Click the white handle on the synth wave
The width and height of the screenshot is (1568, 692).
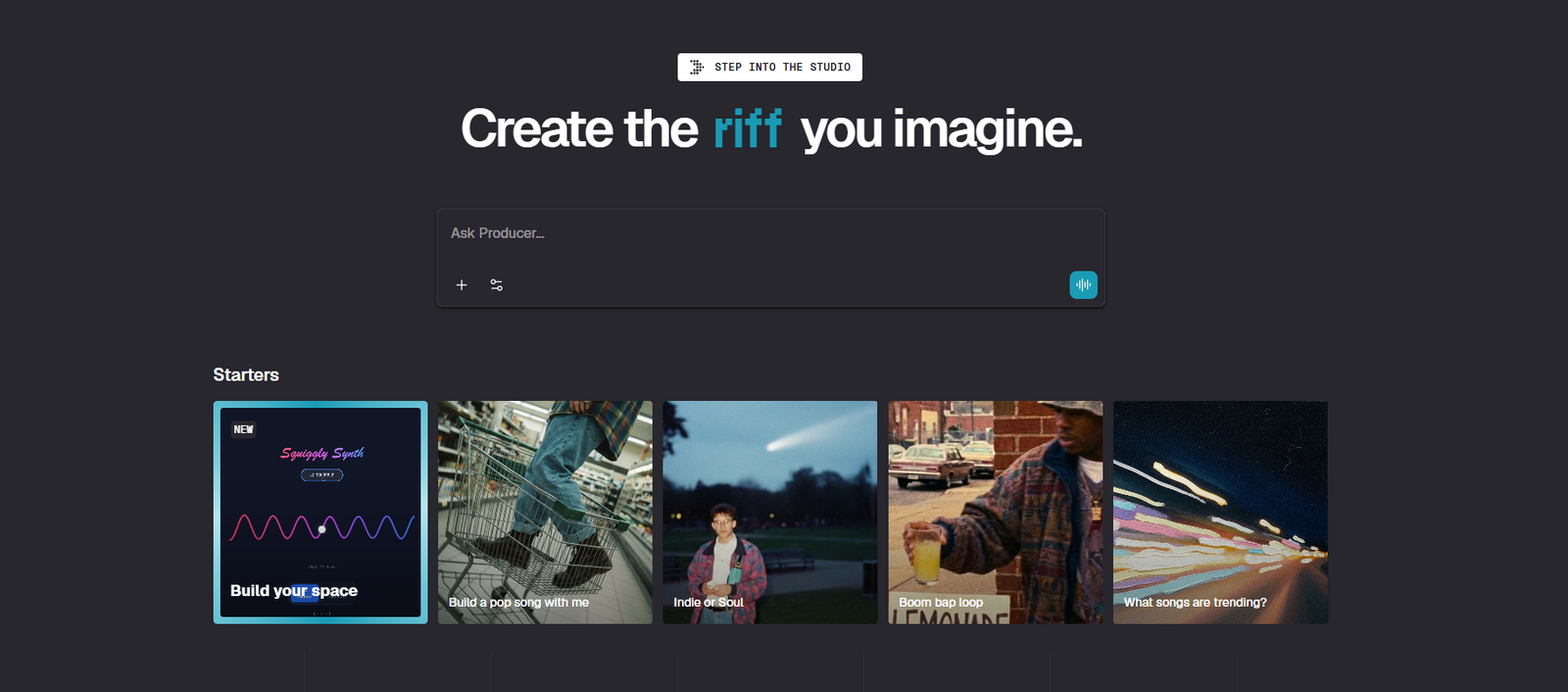tap(321, 529)
